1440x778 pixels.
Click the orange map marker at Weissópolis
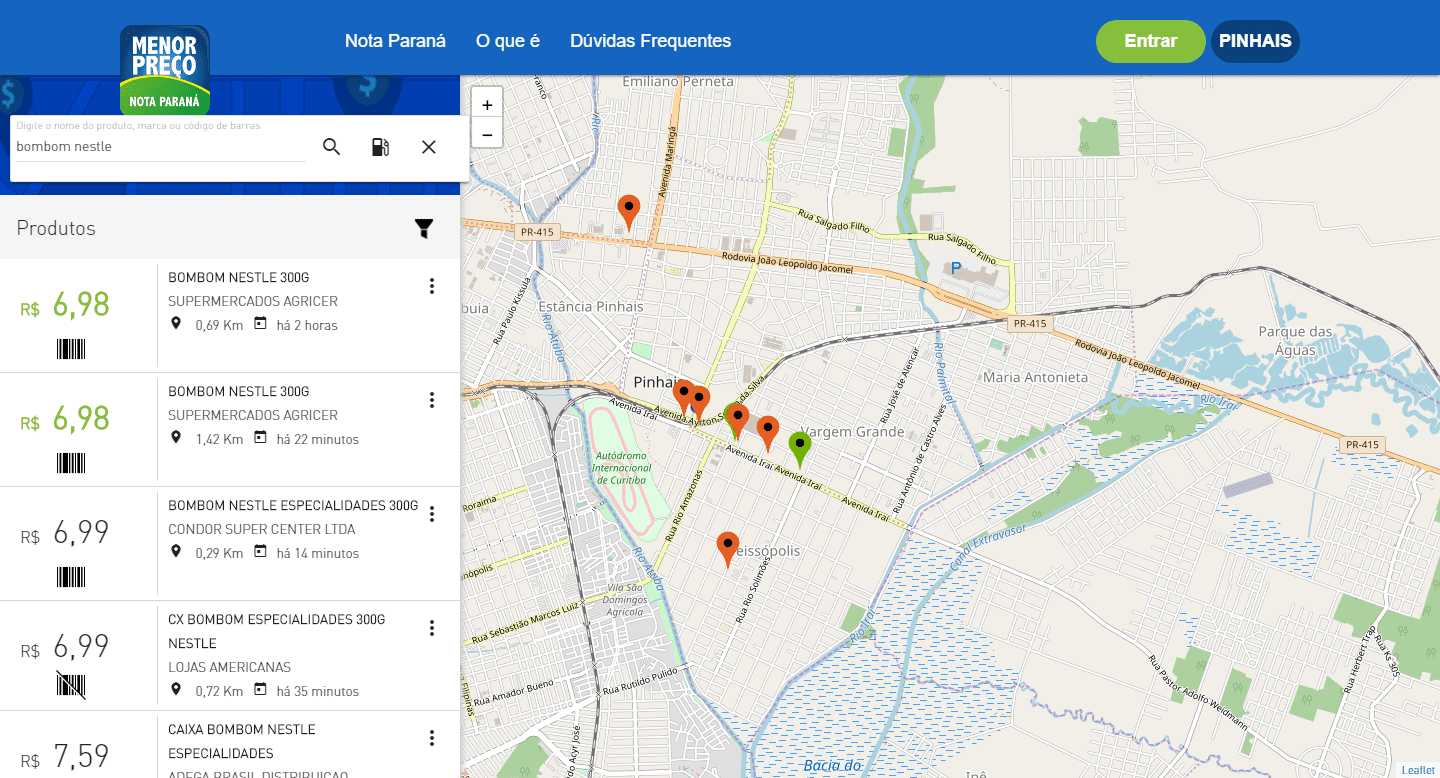click(728, 547)
